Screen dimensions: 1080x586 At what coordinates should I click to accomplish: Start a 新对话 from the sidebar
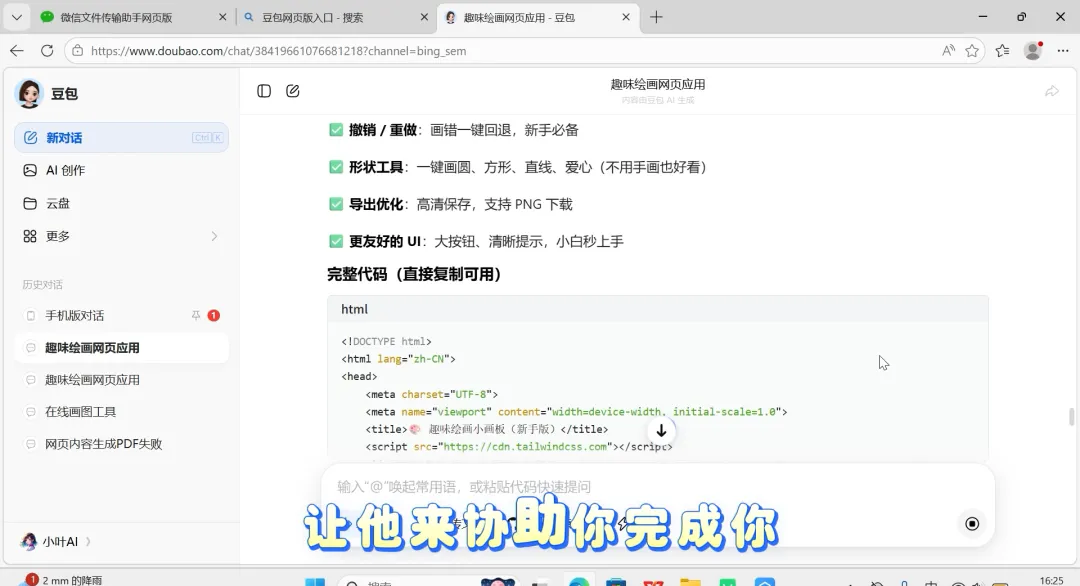121,138
